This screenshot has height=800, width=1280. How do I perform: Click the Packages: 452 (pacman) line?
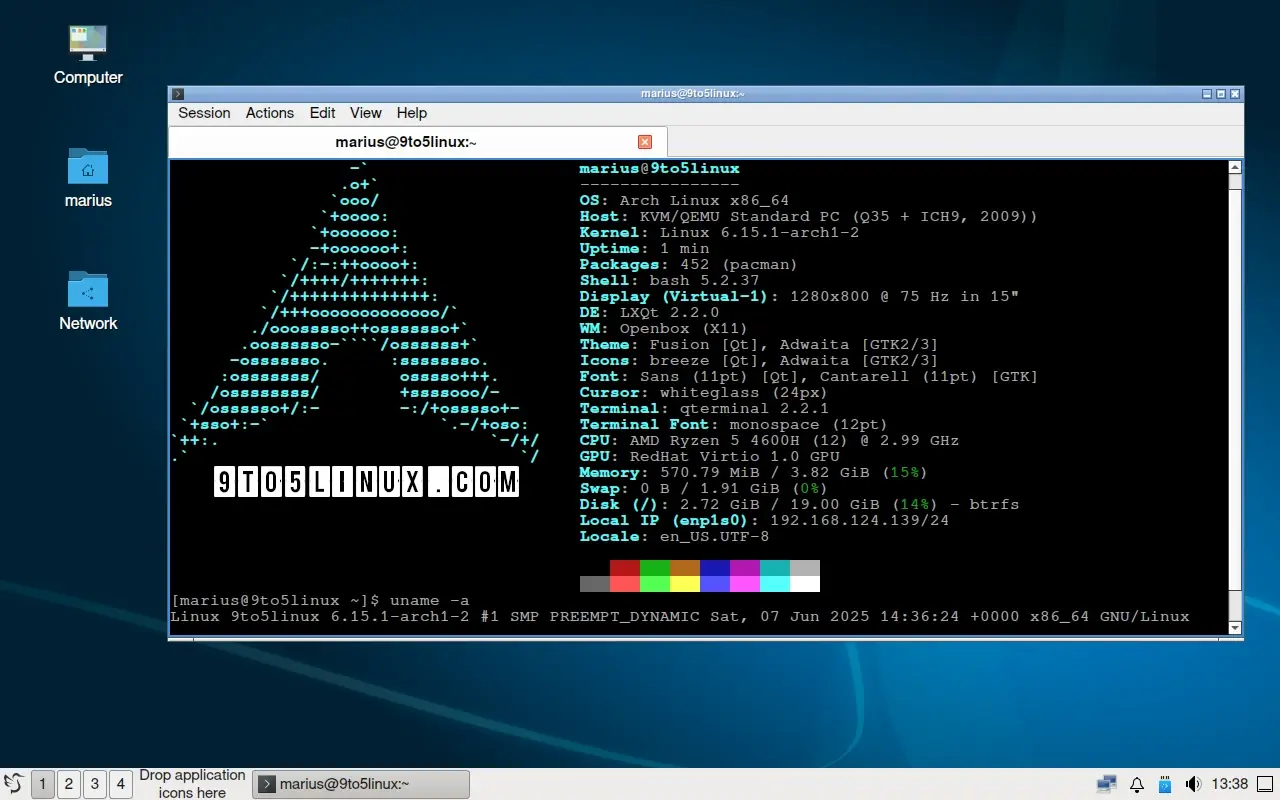[689, 265]
